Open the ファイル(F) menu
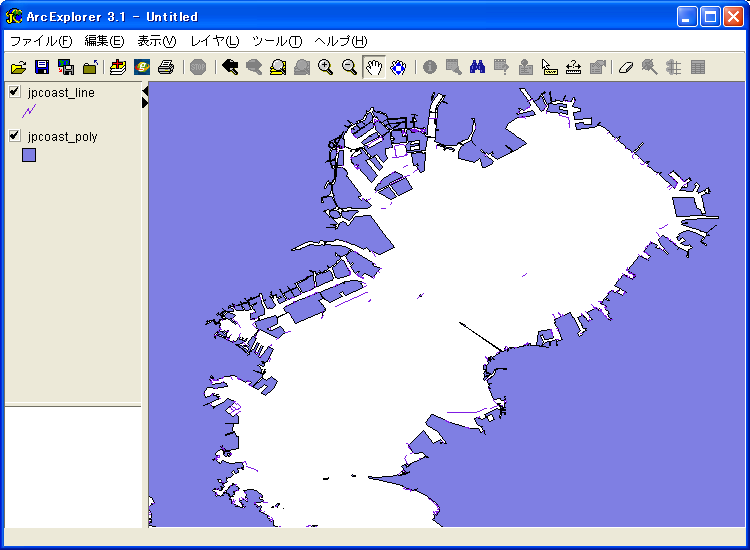Image resolution: width=750 pixels, height=550 pixels. coord(41,41)
